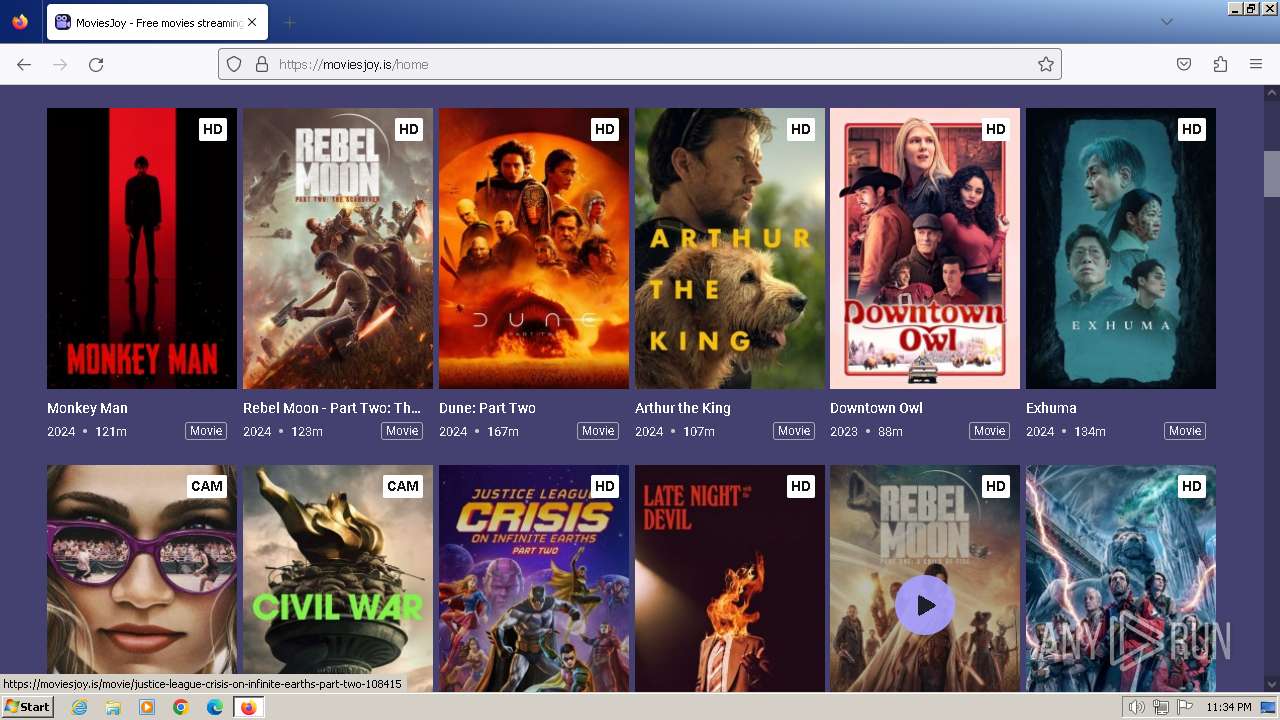Click the Downtown Owl title link
The width and height of the screenshot is (1280, 720).
[x=876, y=408]
